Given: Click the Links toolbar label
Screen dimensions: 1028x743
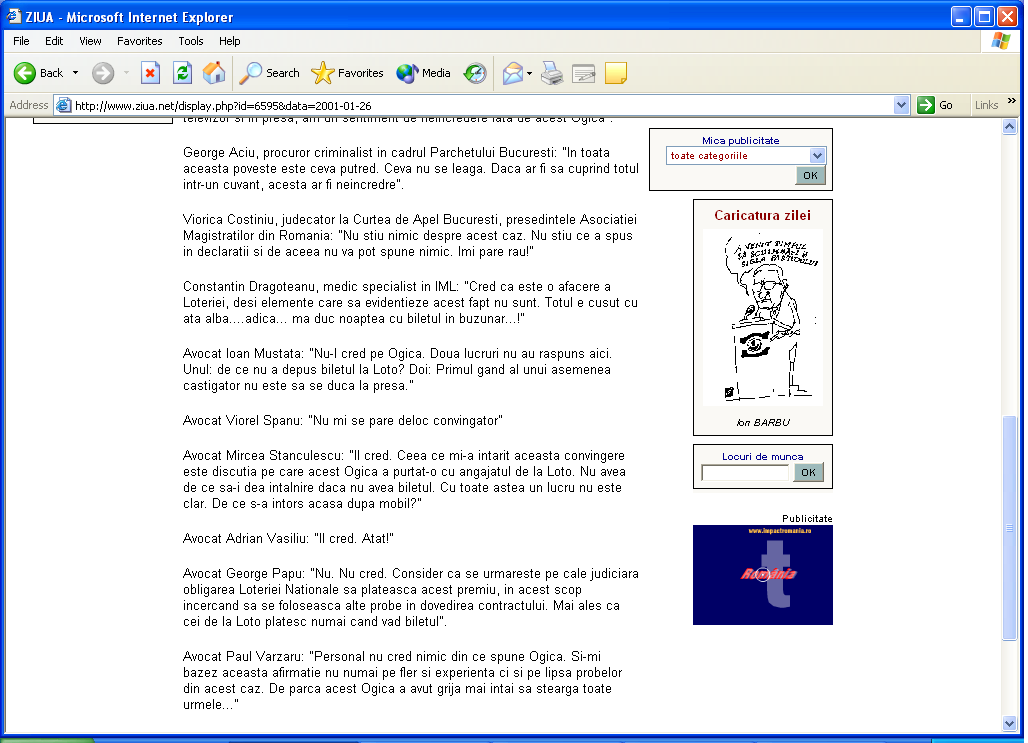Looking at the screenshot, I should pyautogui.click(x=986, y=105).
